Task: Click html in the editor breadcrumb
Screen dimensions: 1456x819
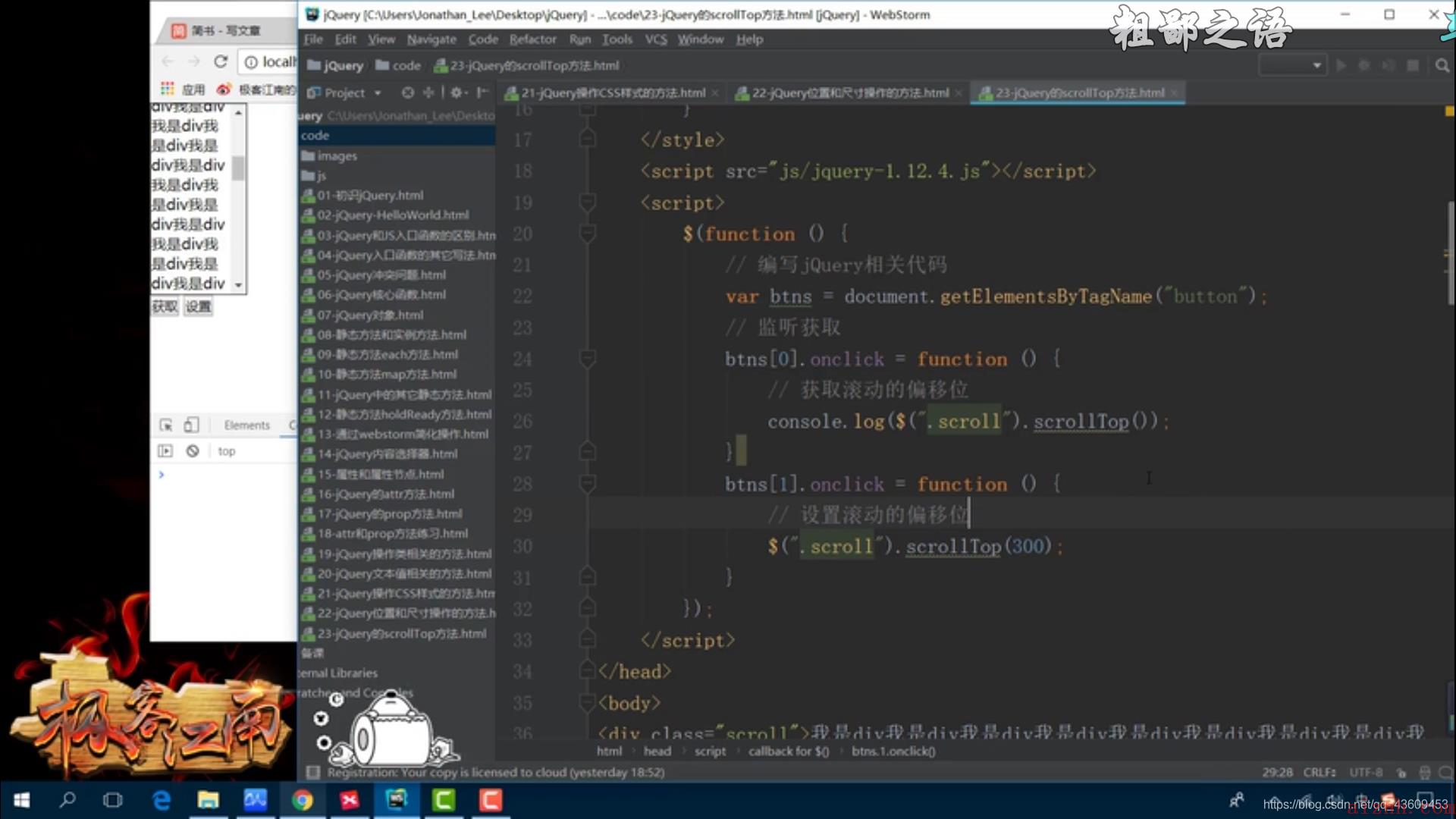Action: [x=609, y=751]
